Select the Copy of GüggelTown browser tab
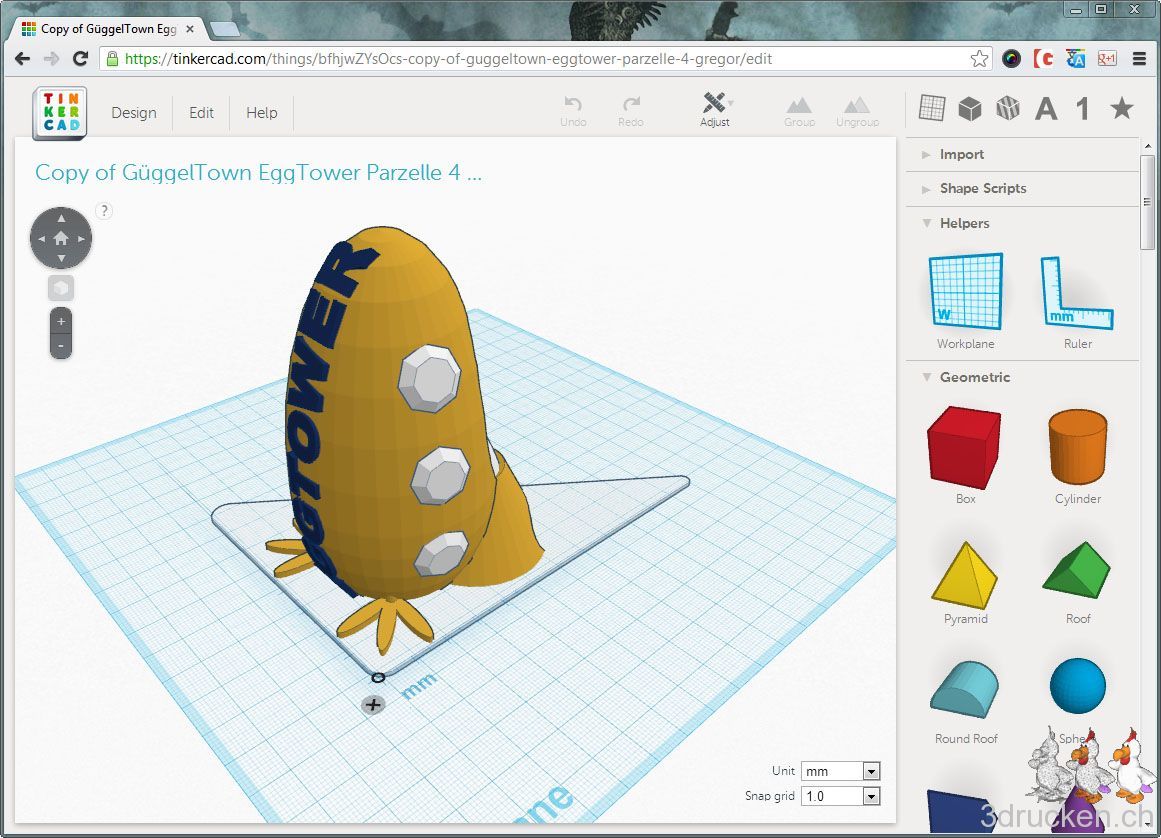The image size is (1161, 838). [108, 29]
